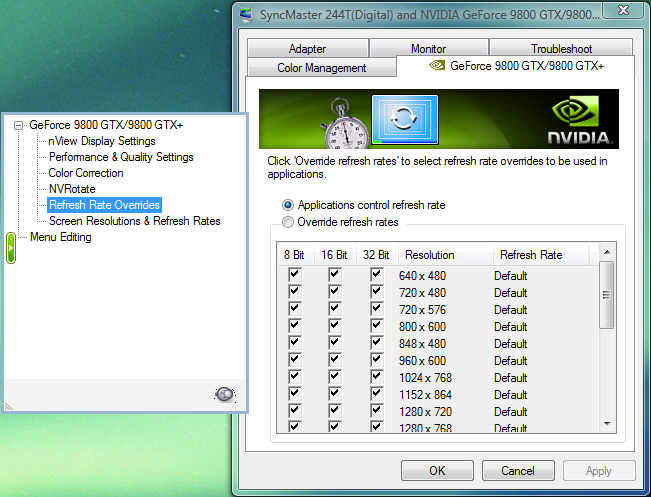Toggle 8 Bit checkbox for 1024 x 768
The image size is (651, 497).
294,377
